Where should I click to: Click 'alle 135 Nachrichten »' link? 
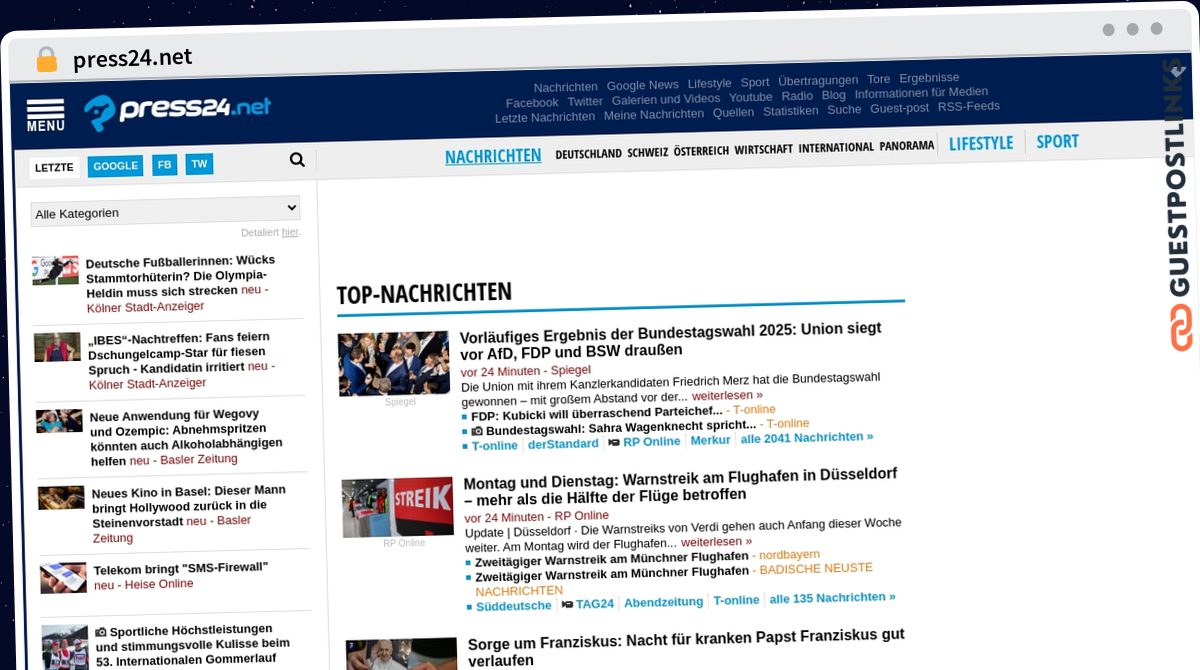(832, 598)
